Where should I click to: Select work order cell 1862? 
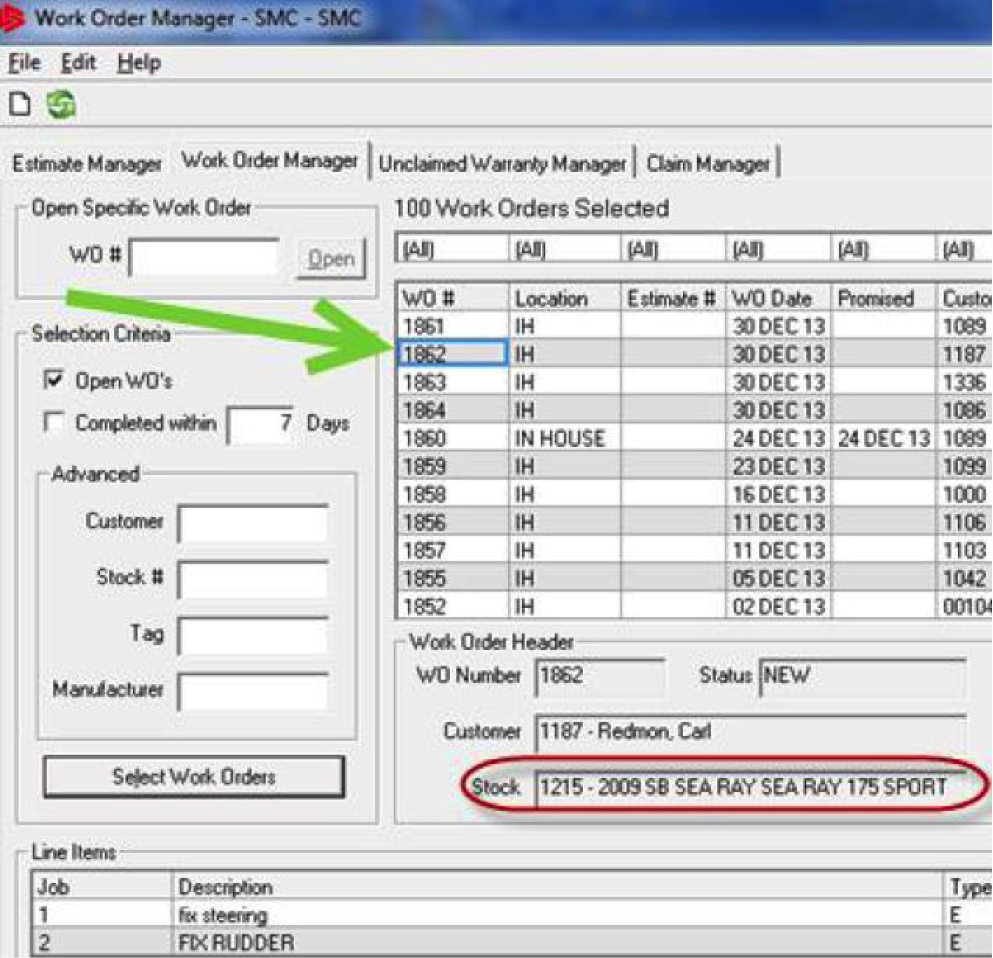pos(452,353)
